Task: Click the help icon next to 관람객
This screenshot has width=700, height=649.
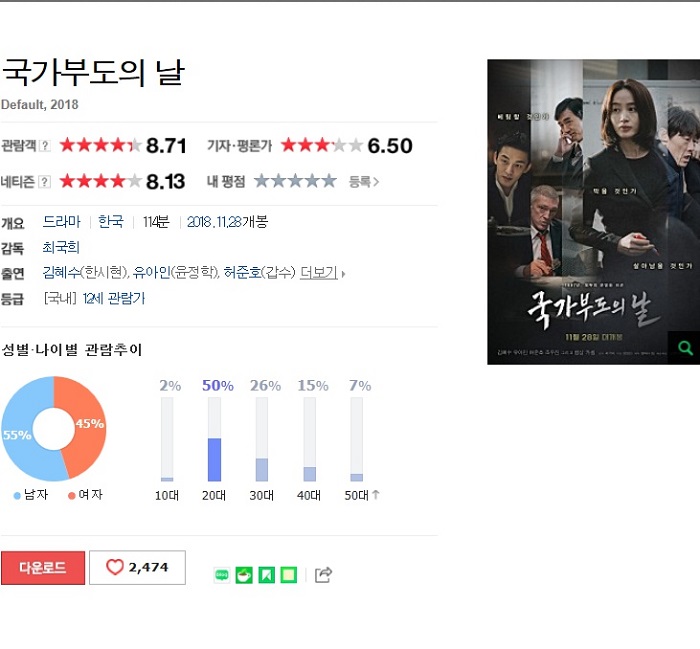Action: pos(45,146)
